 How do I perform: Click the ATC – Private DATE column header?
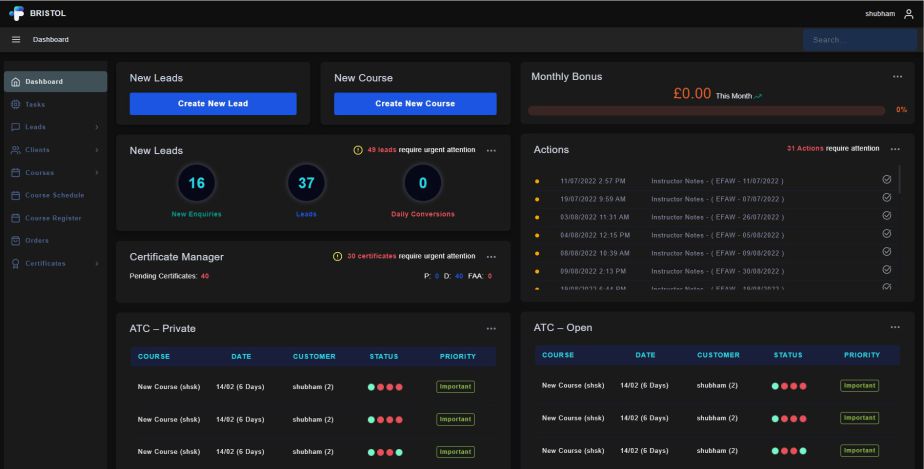(241, 356)
